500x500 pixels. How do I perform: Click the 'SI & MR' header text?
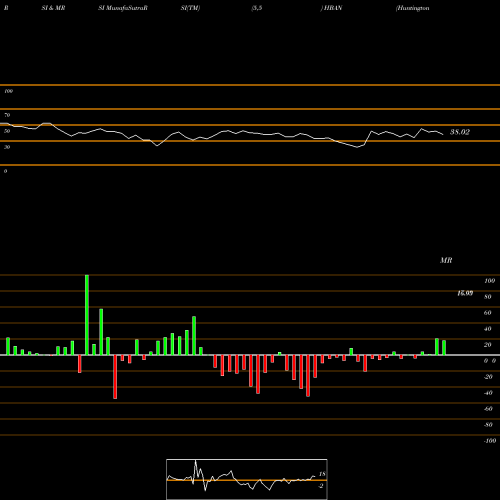53,8
